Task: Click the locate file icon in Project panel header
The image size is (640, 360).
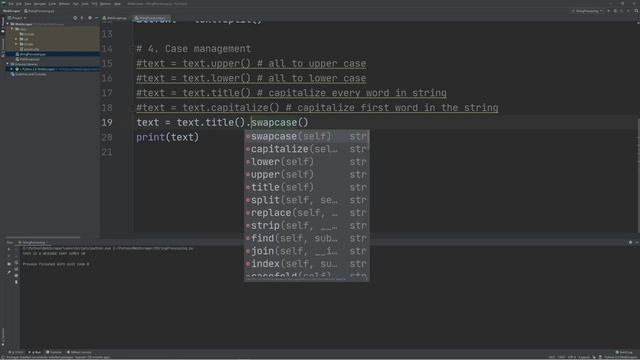Action: pos(75,18)
